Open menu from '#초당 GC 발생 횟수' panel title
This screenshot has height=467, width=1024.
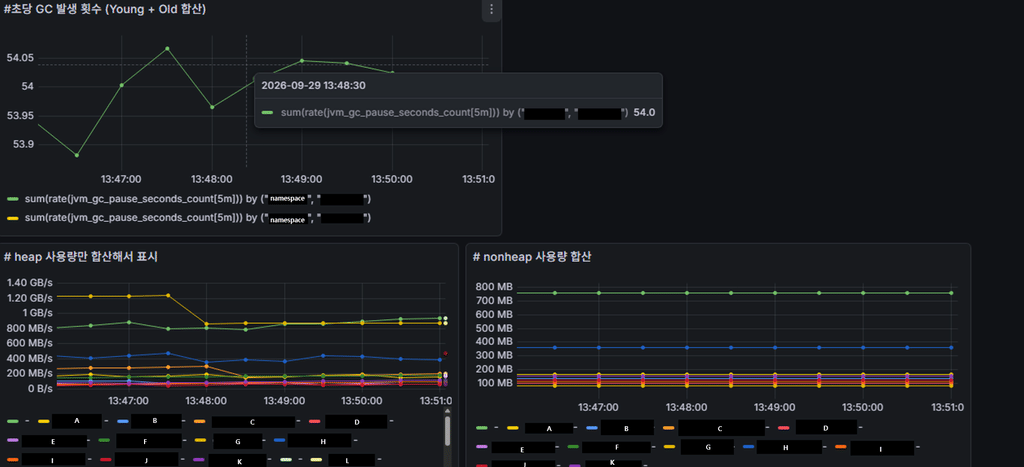tap(105, 10)
